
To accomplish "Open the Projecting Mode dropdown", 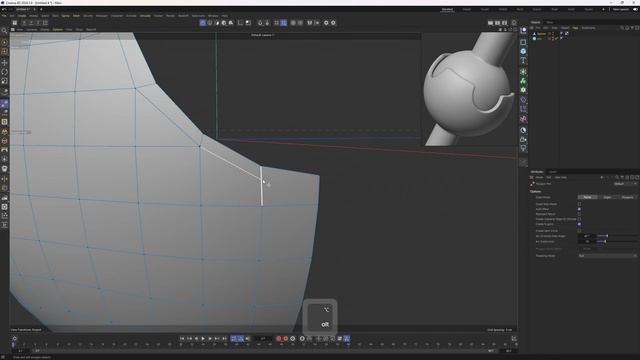I will point(607,256).
